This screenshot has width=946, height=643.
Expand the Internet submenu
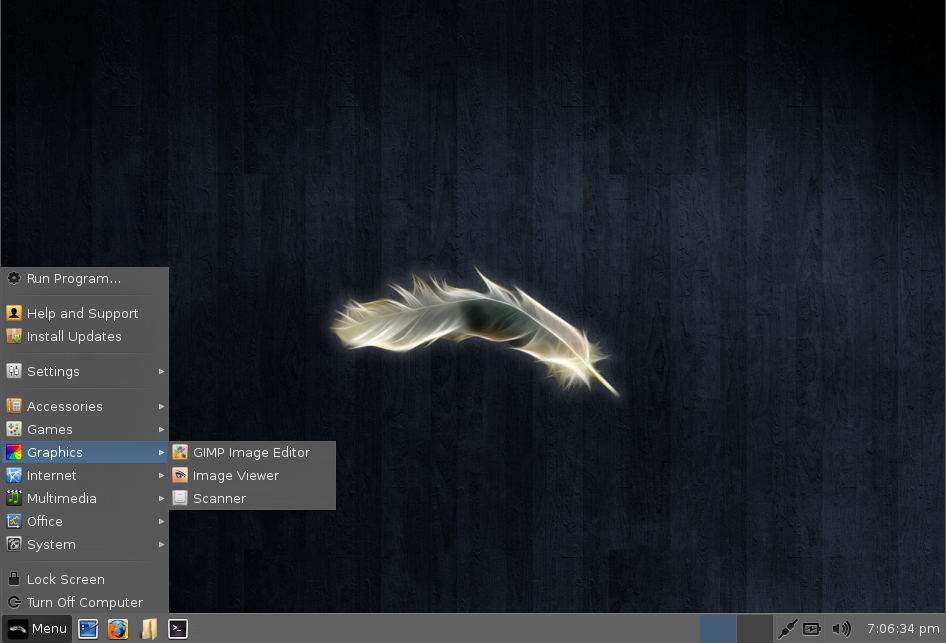pyautogui.click(x=84, y=475)
